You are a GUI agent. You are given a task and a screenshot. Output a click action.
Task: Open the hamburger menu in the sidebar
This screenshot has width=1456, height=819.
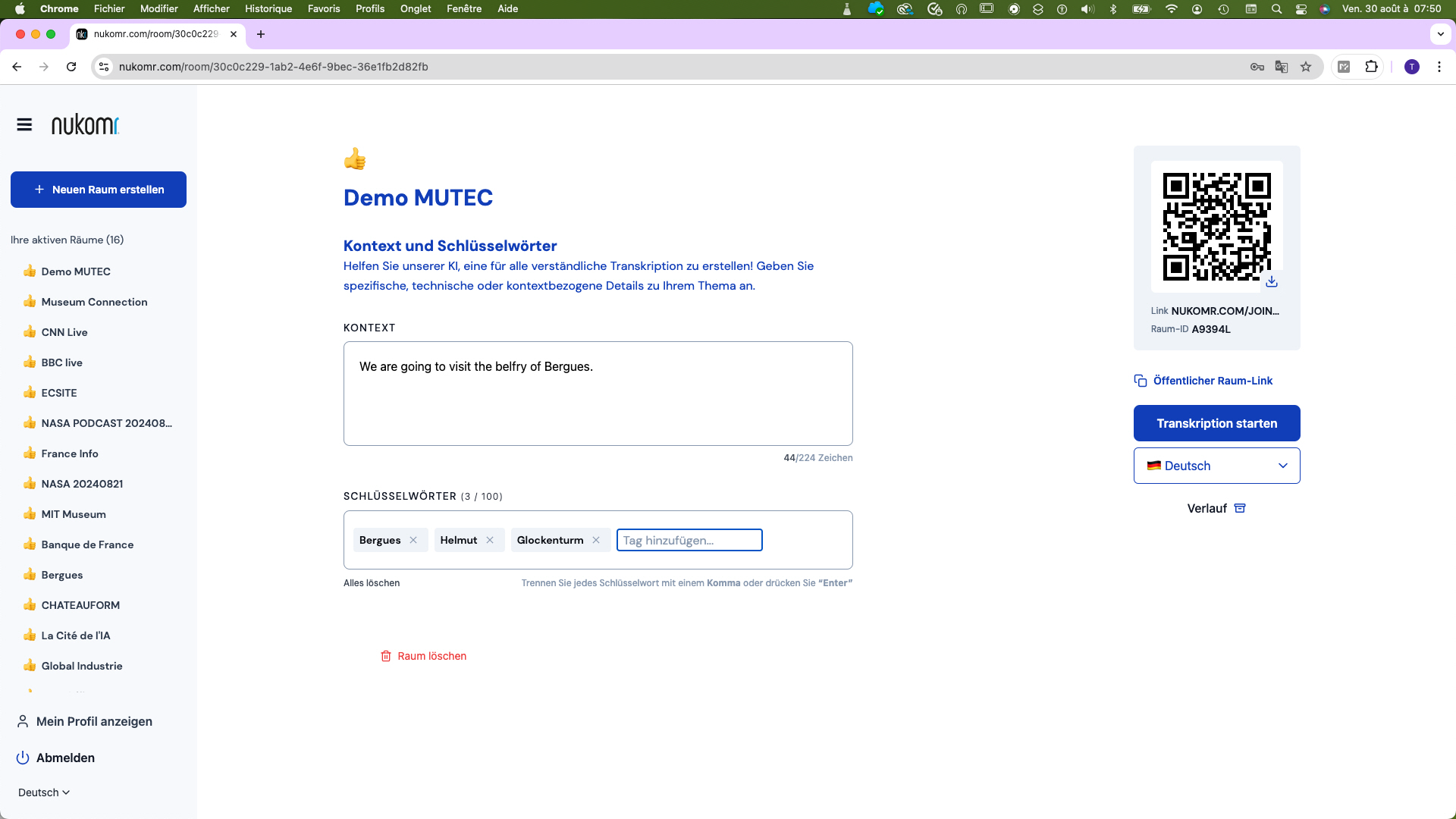tap(24, 124)
